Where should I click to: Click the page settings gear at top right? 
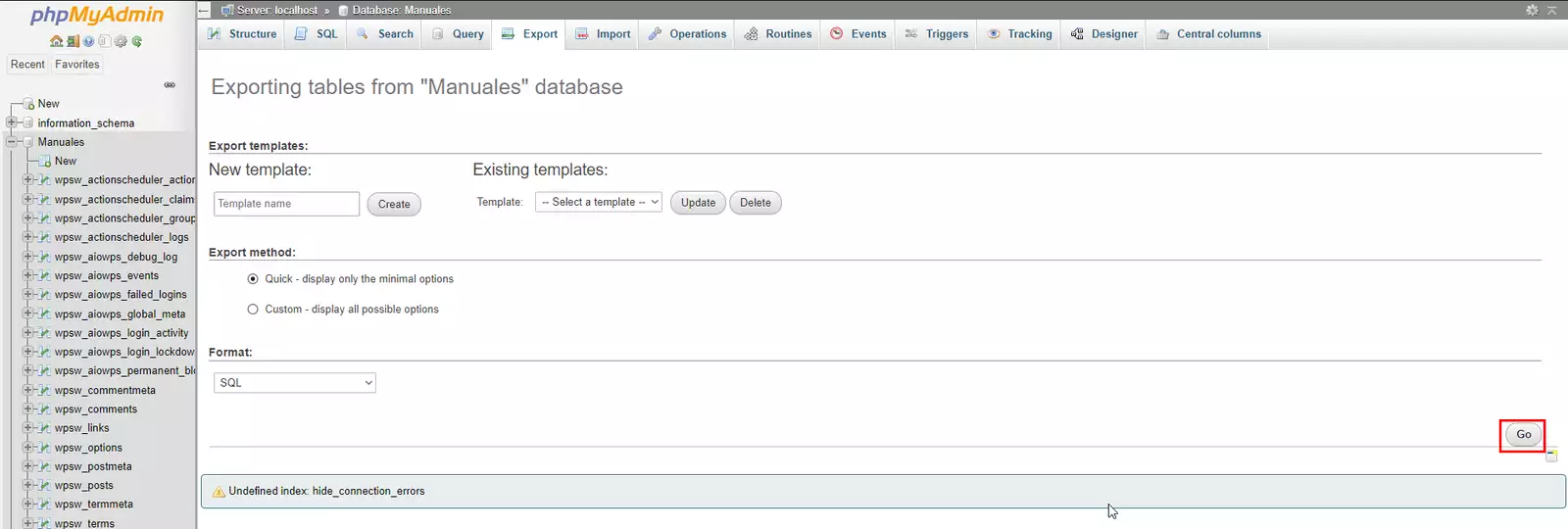point(1532,10)
